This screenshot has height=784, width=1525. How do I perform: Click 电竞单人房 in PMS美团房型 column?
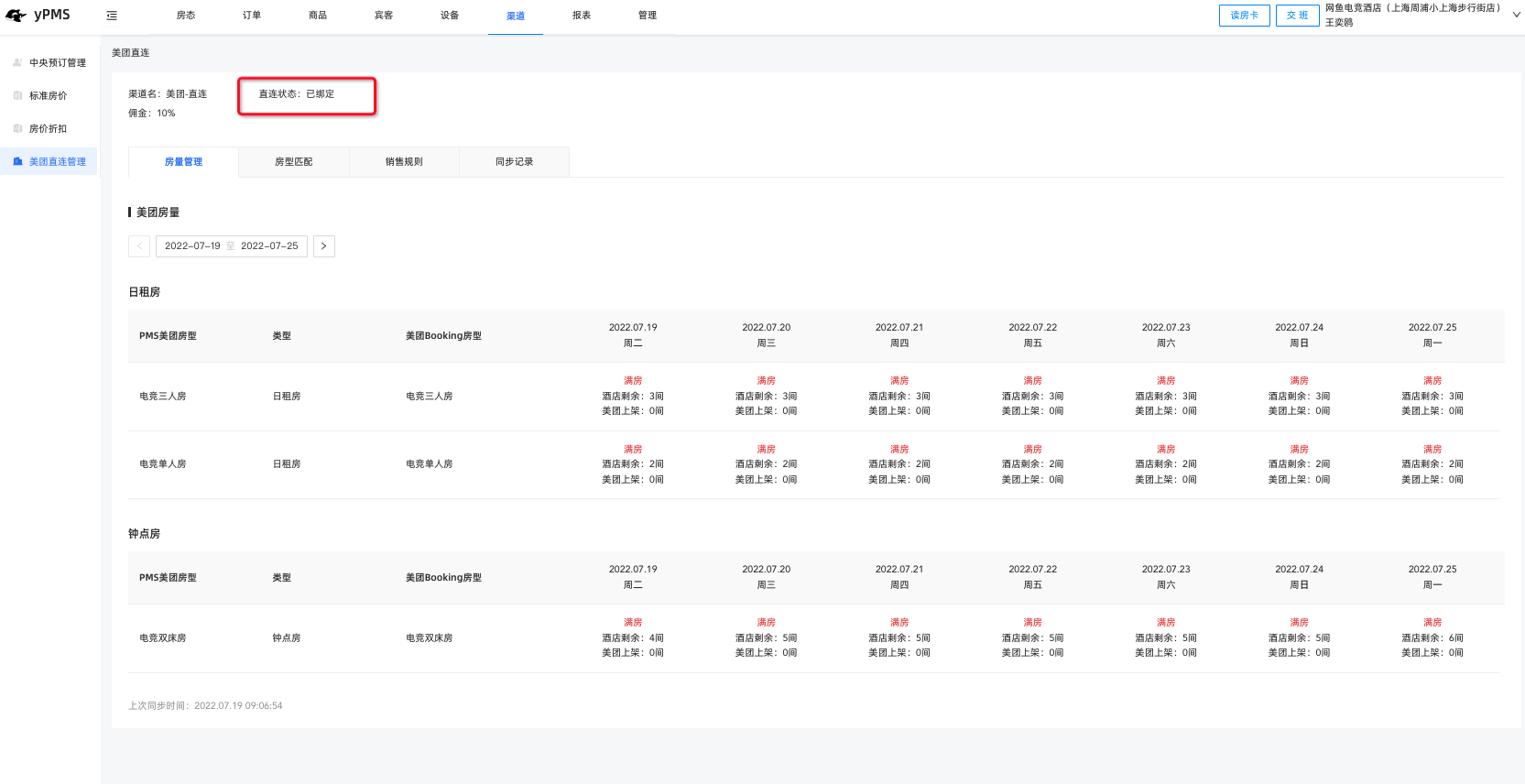[163, 464]
